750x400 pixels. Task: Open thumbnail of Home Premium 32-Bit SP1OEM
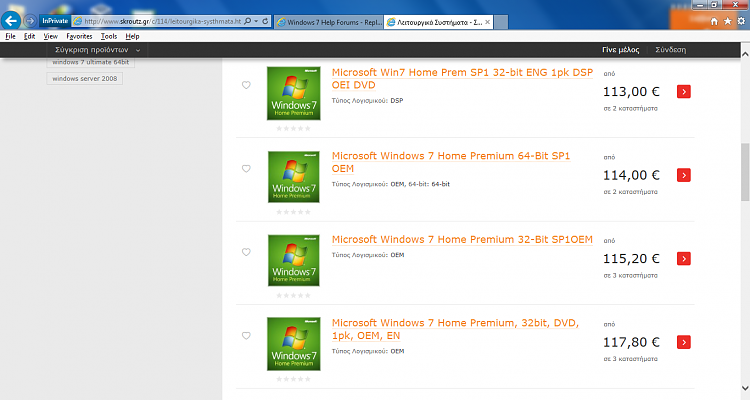(294, 260)
